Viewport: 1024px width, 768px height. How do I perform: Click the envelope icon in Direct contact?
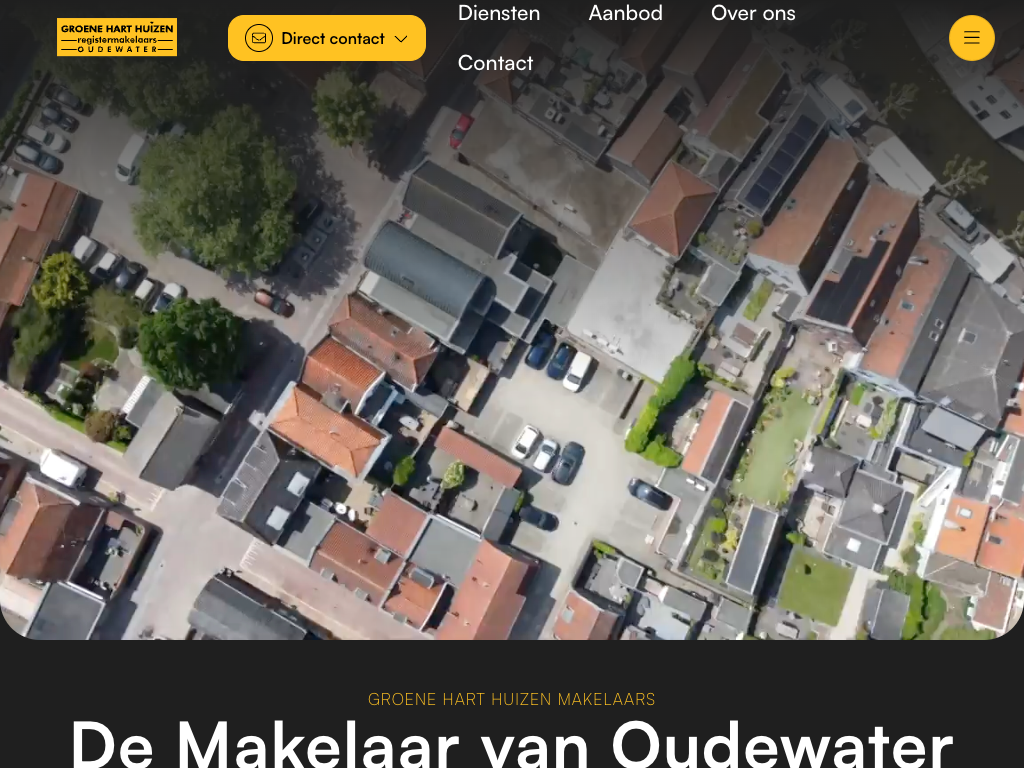[259, 38]
